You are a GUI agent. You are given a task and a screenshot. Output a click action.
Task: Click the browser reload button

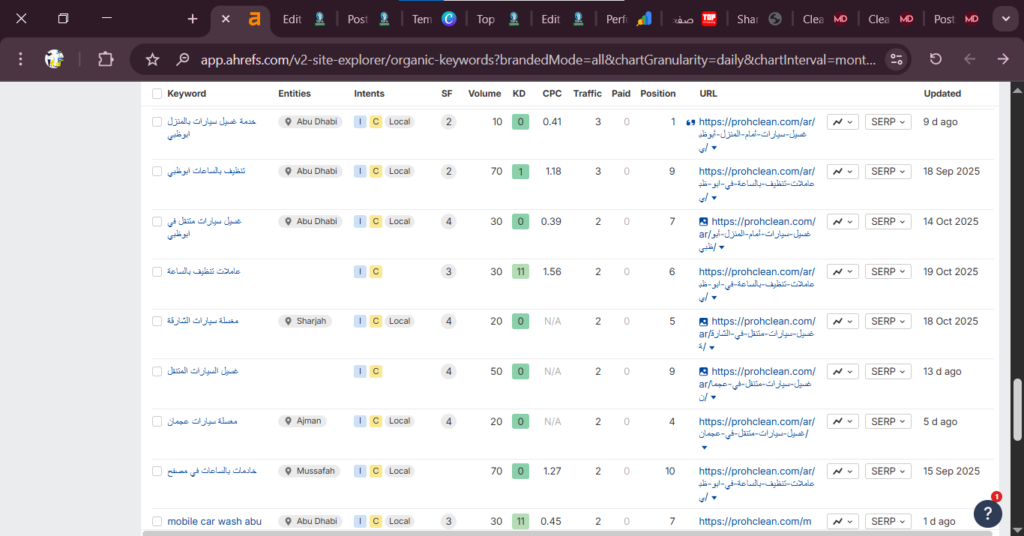(x=935, y=59)
